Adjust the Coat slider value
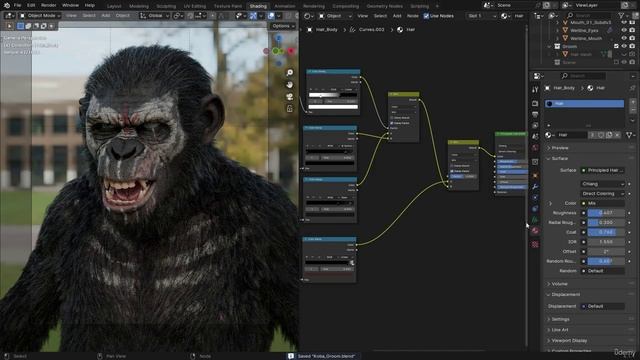The image size is (640, 360). point(606,232)
